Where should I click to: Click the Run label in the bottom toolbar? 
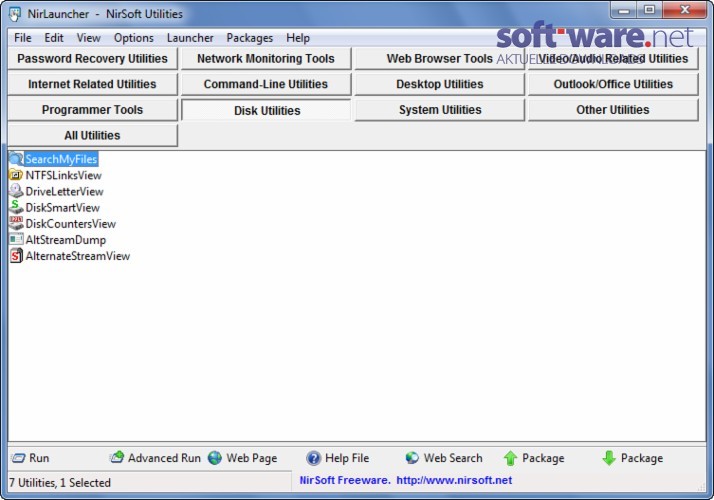(39, 458)
